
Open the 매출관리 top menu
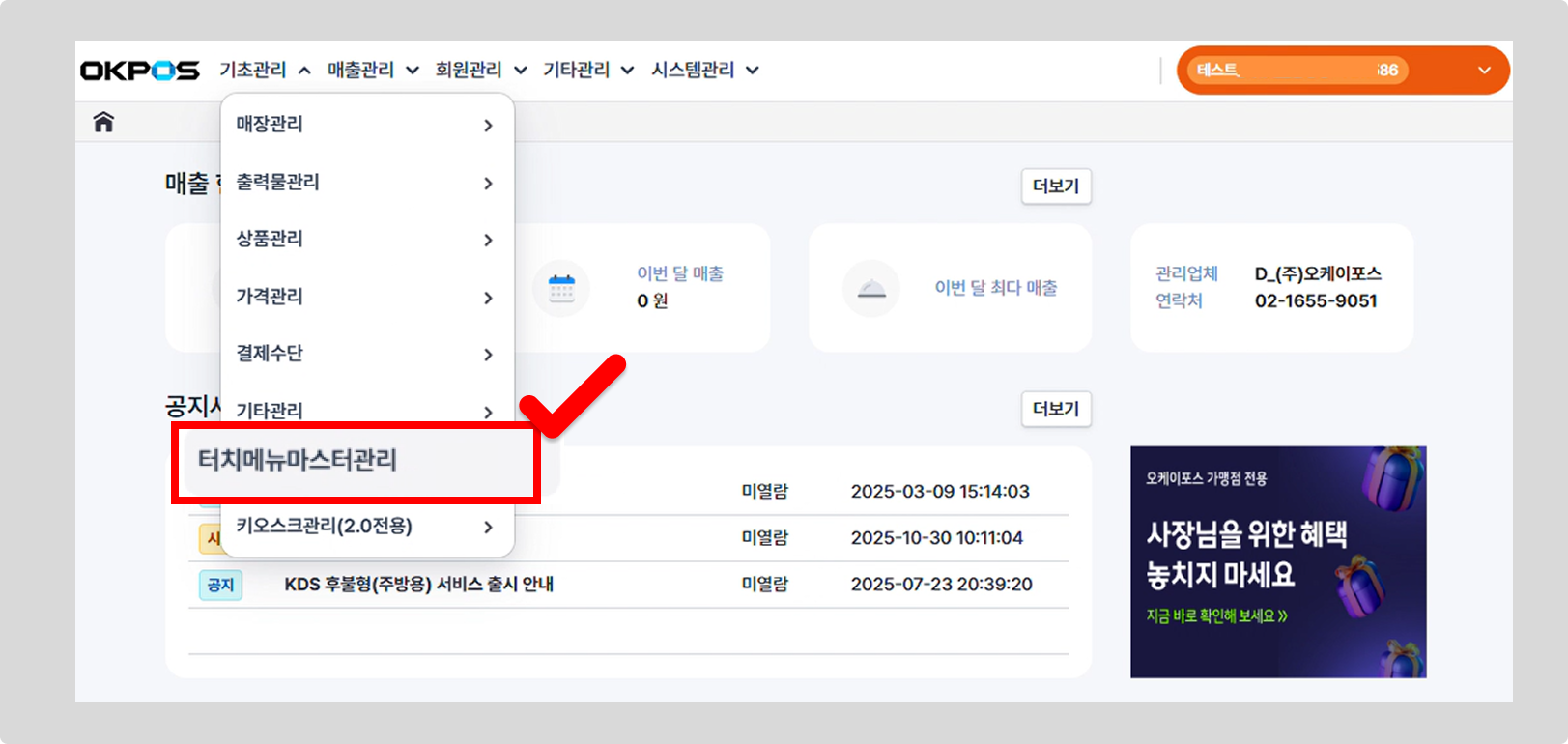[x=372, y=71]
